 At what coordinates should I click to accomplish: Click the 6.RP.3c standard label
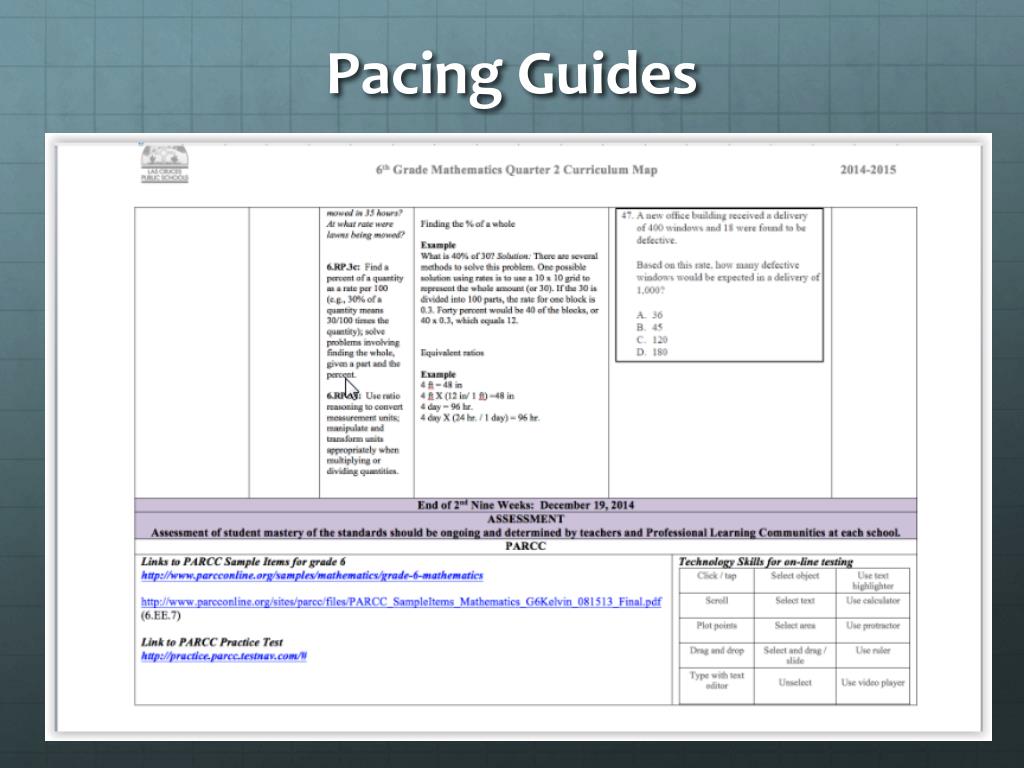click(343, 267)
